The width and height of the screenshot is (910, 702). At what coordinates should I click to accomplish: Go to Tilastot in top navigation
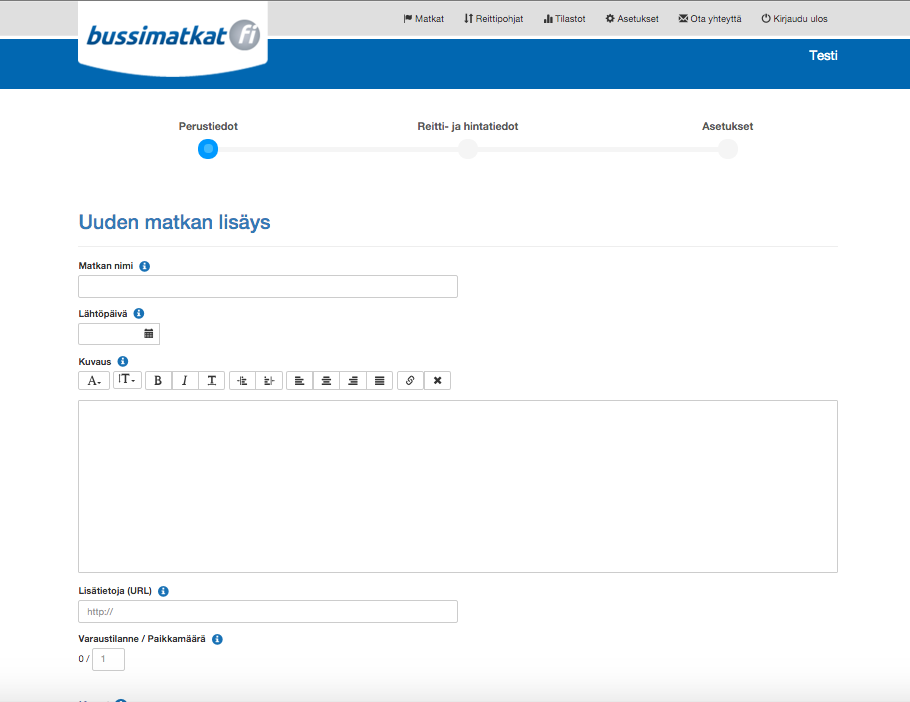click(564, 19)
